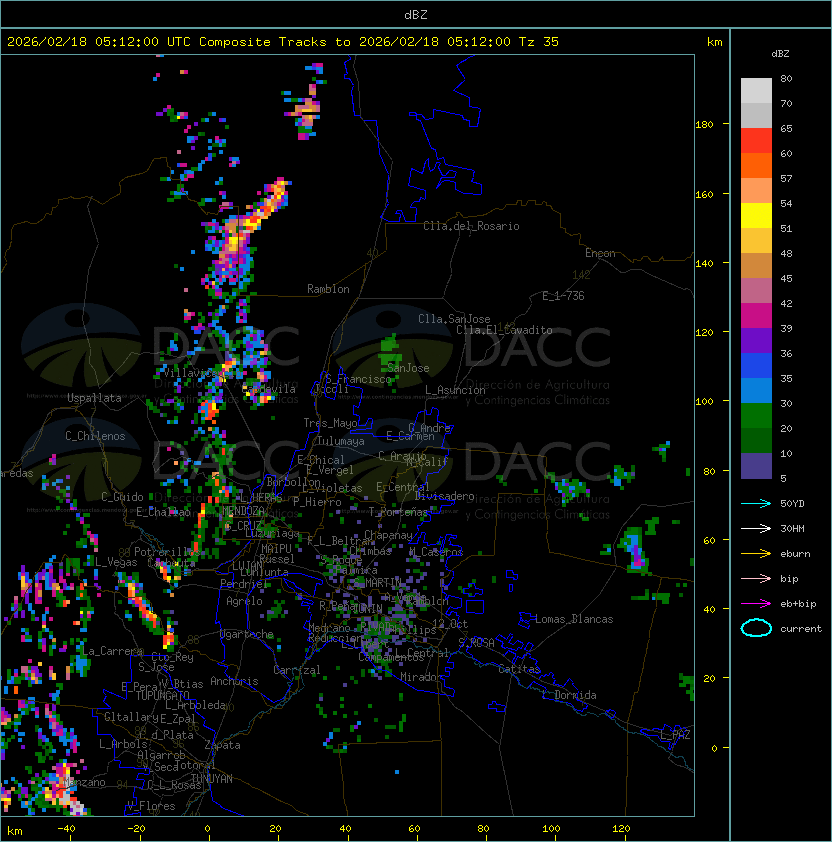Click the 'dBZ' title at top

416,15
